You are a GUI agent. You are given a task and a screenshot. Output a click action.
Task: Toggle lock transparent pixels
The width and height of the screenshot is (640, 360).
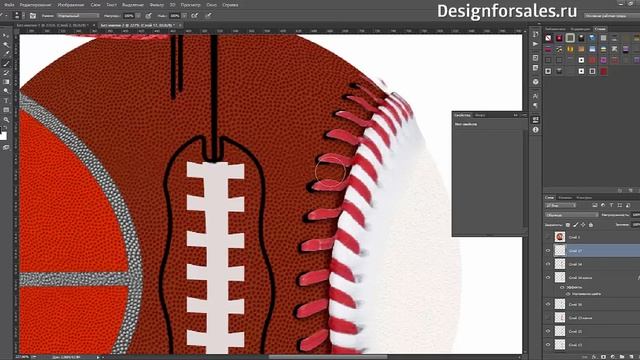coord(568,224)
